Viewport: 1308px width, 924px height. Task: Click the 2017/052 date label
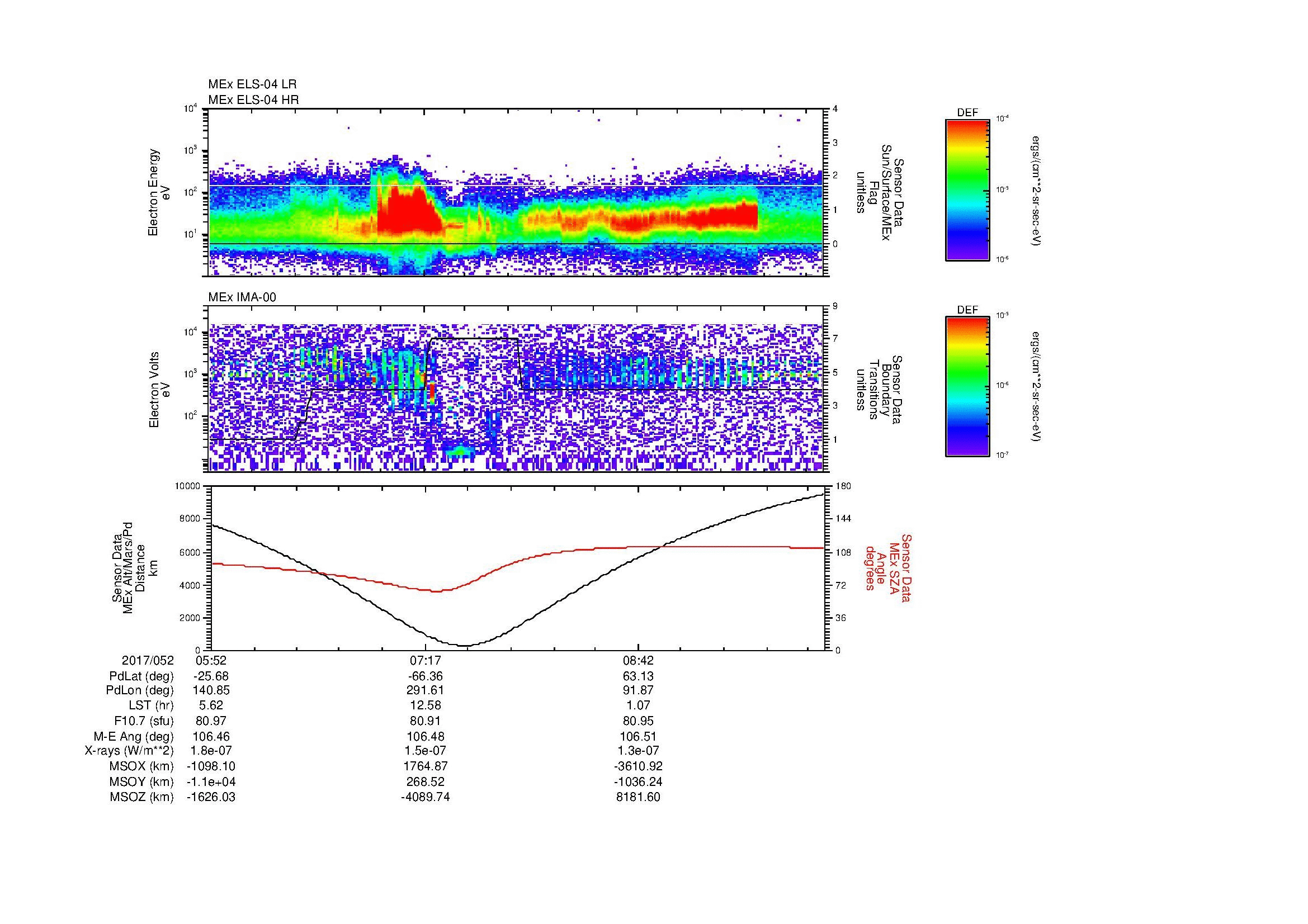coord(148,660)
